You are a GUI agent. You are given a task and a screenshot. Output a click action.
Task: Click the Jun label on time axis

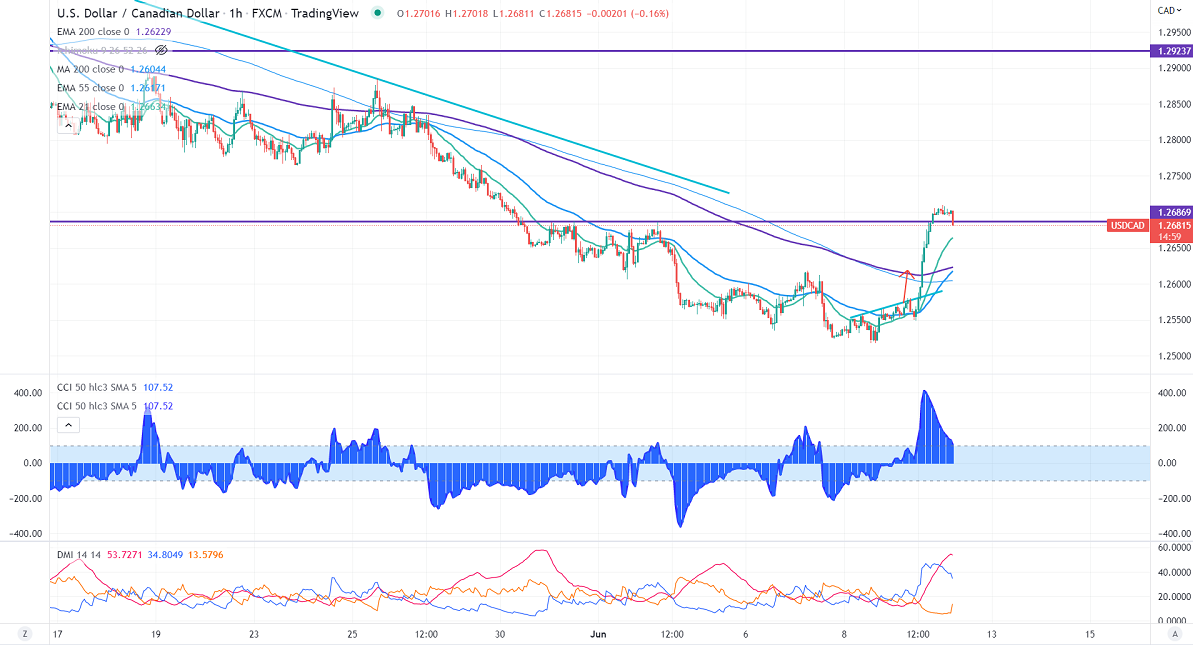coord(598,634)
